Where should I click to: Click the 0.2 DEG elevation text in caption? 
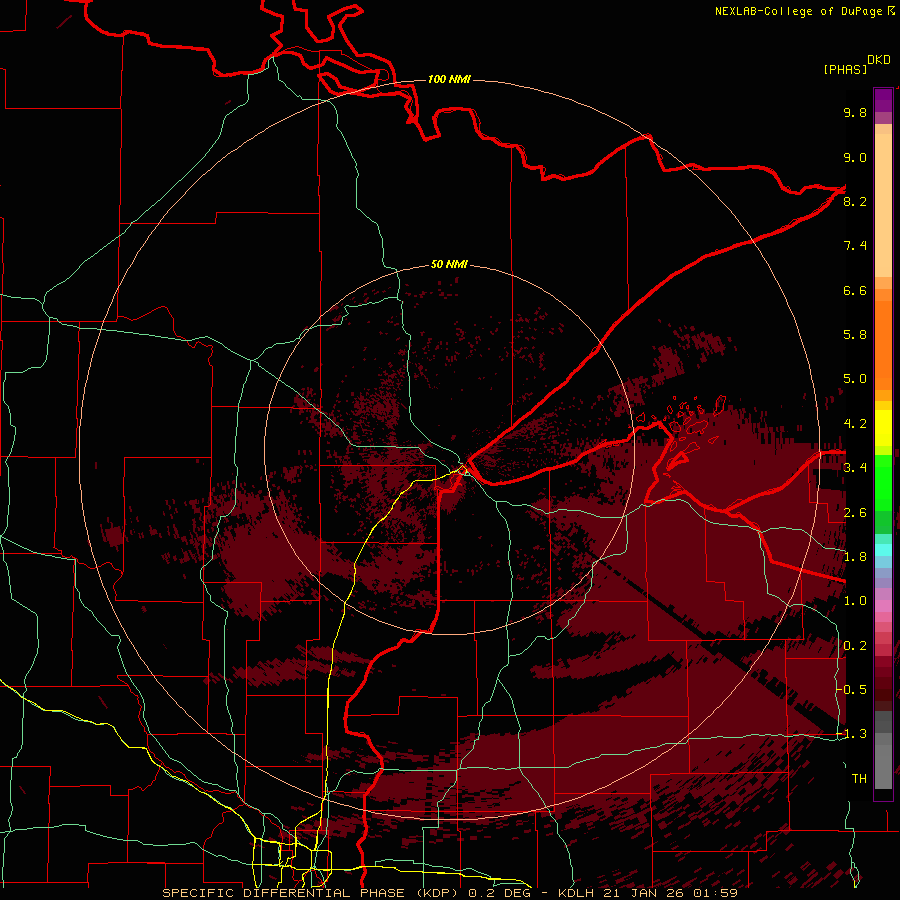498,893
